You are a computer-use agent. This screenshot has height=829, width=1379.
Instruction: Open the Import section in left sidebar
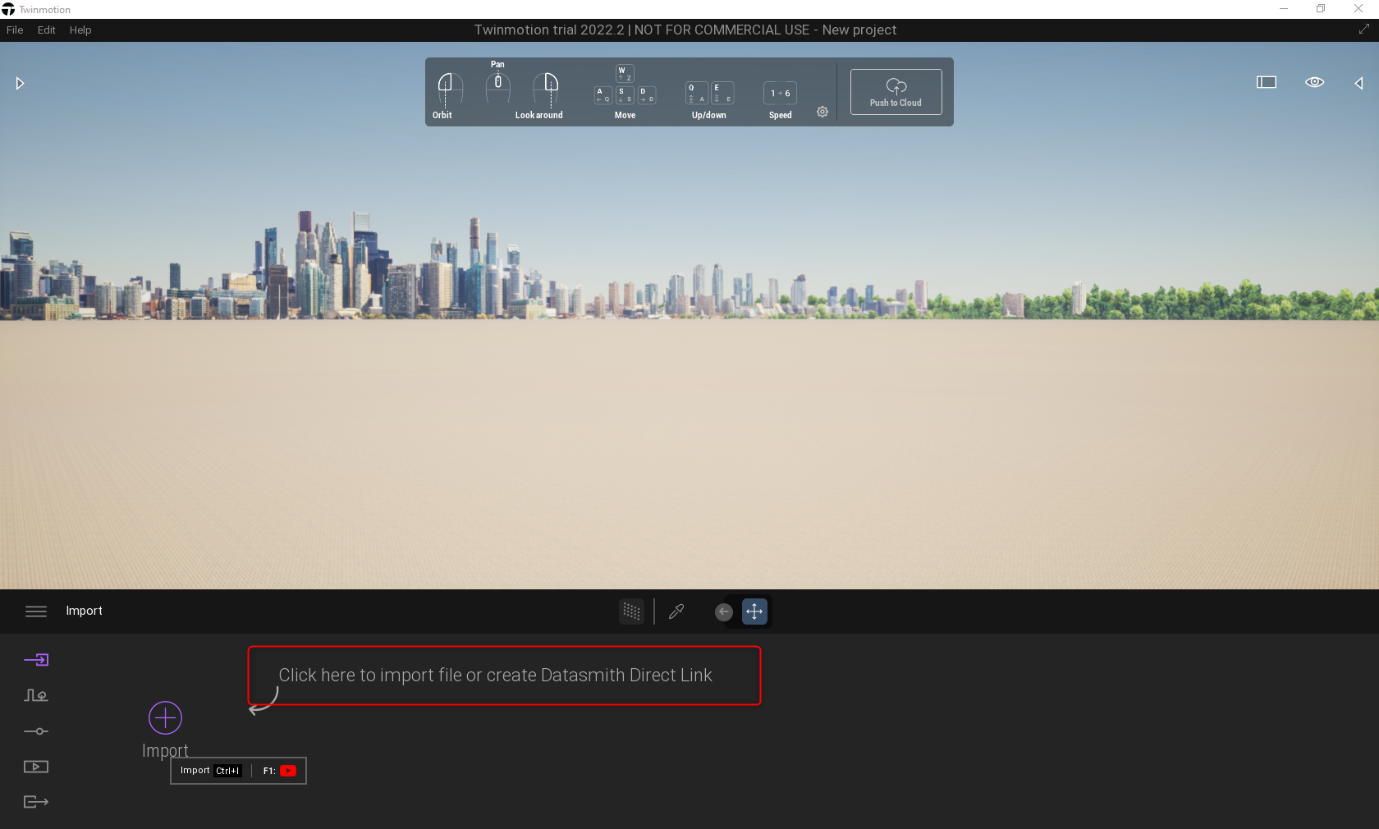(x=36, y=660)
